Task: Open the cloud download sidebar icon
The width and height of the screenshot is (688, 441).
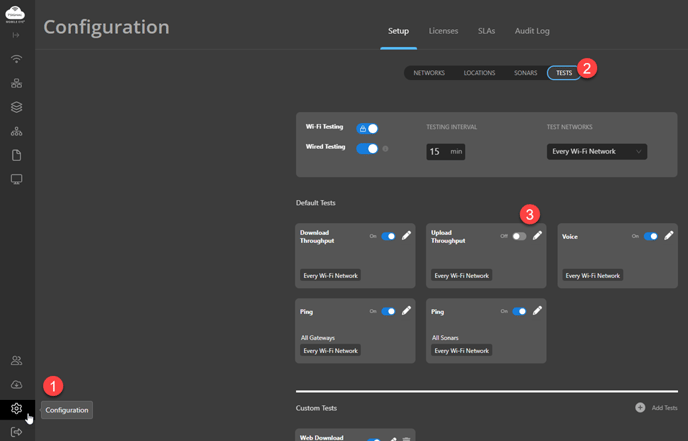Action: 16,384
